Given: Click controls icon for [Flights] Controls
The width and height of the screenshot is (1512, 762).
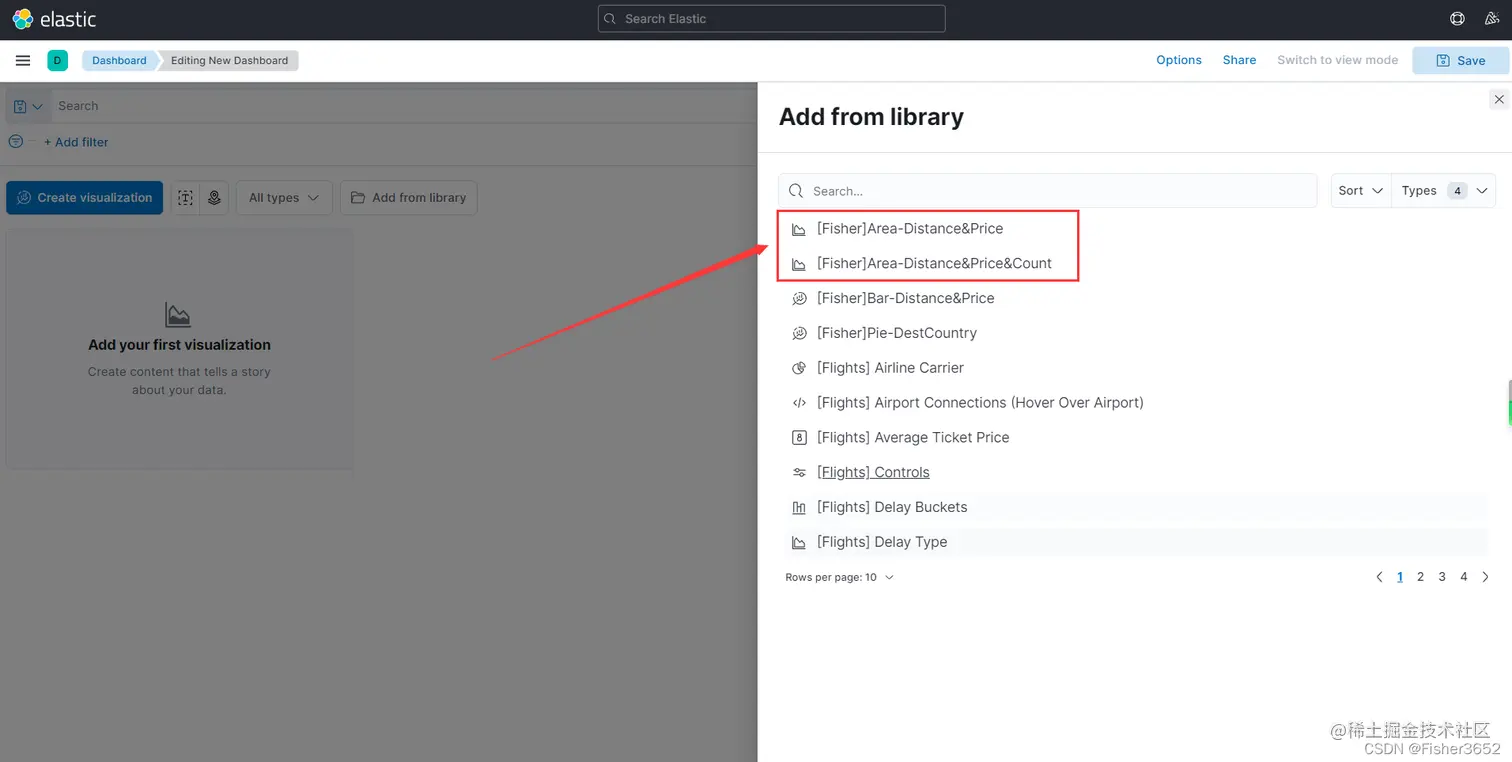Looking at the screenshot, I should pos(799,473).
